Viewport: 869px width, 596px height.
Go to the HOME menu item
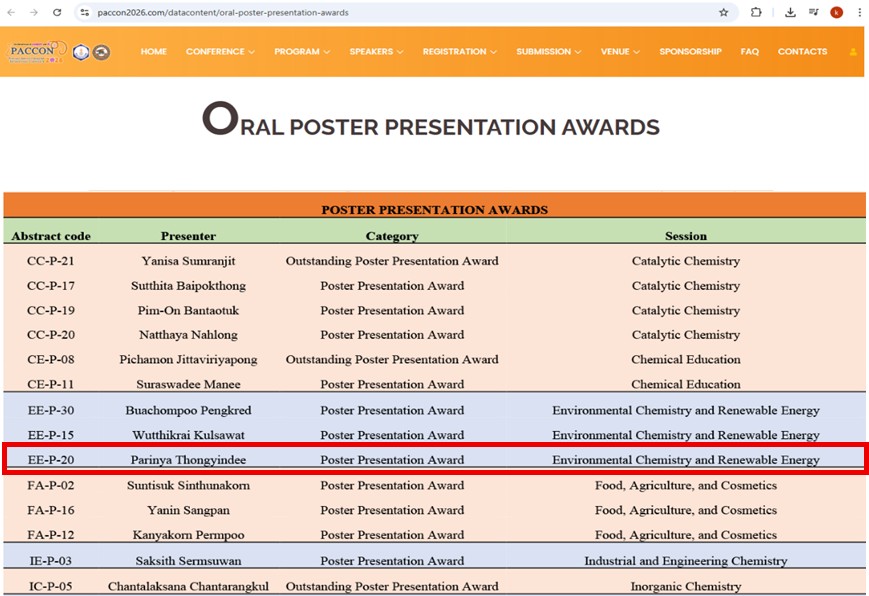click(154, 52)
